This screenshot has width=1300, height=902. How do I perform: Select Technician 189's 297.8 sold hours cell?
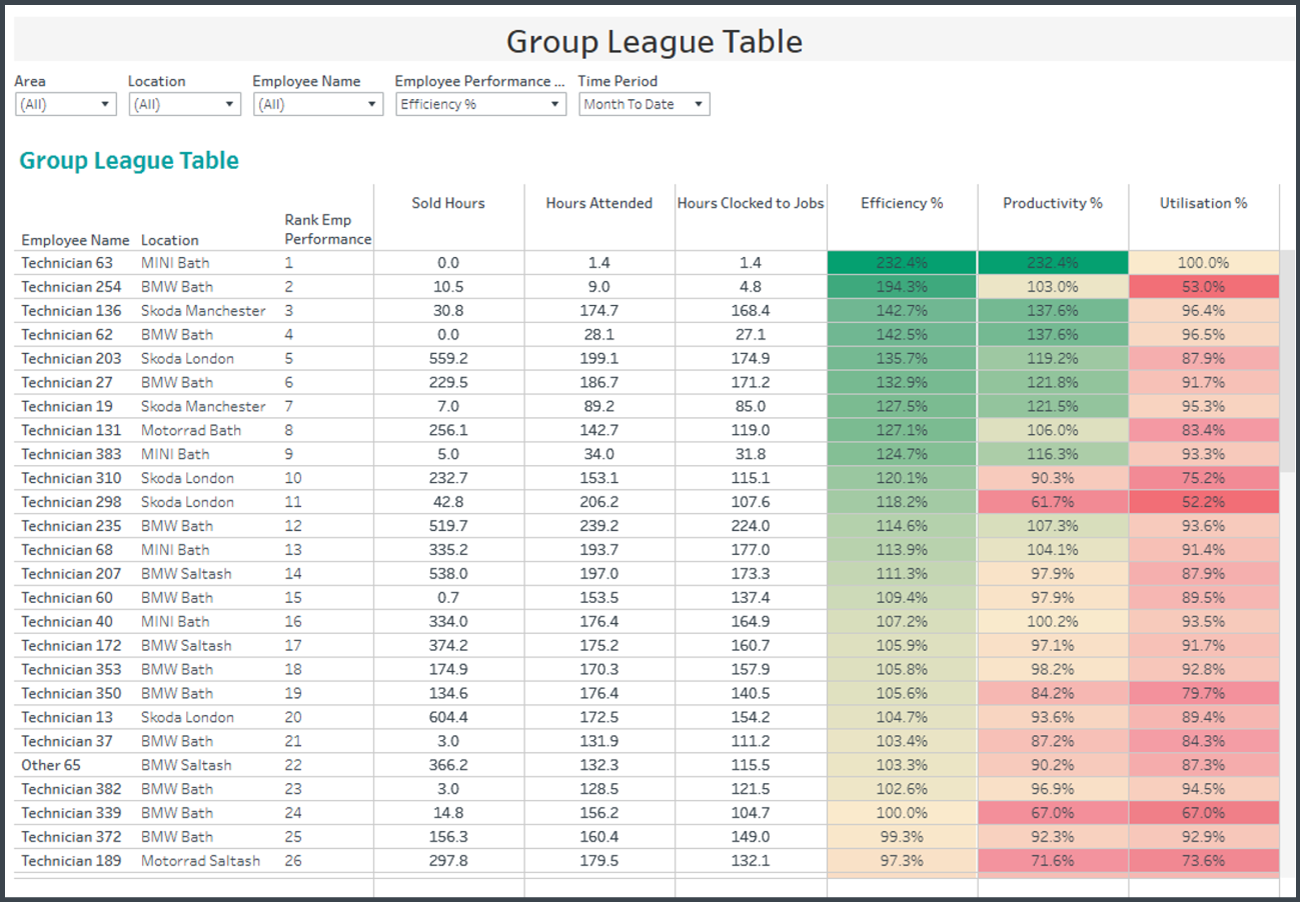448,861
